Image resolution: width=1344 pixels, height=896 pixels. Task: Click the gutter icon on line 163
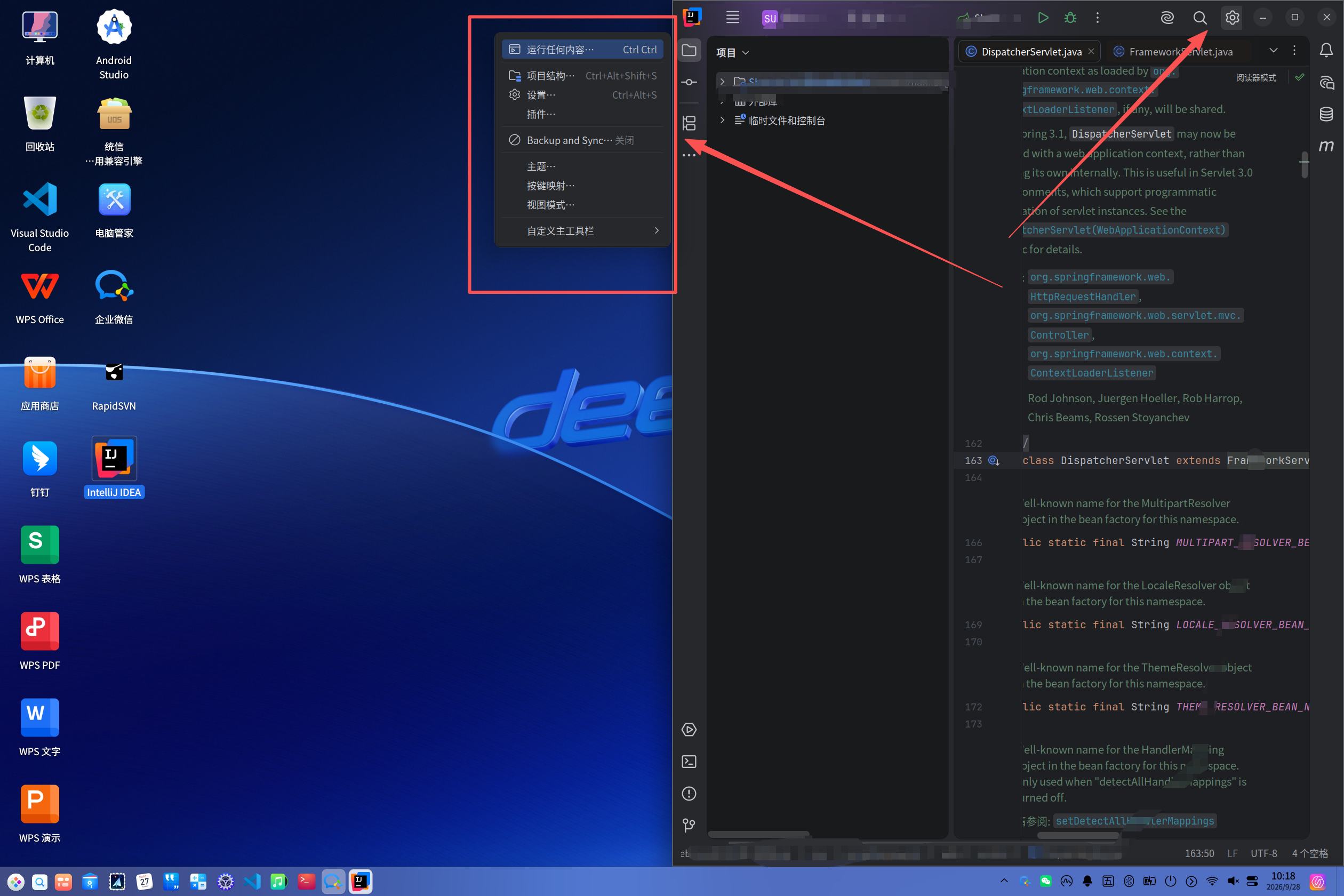tap(994, 461)
